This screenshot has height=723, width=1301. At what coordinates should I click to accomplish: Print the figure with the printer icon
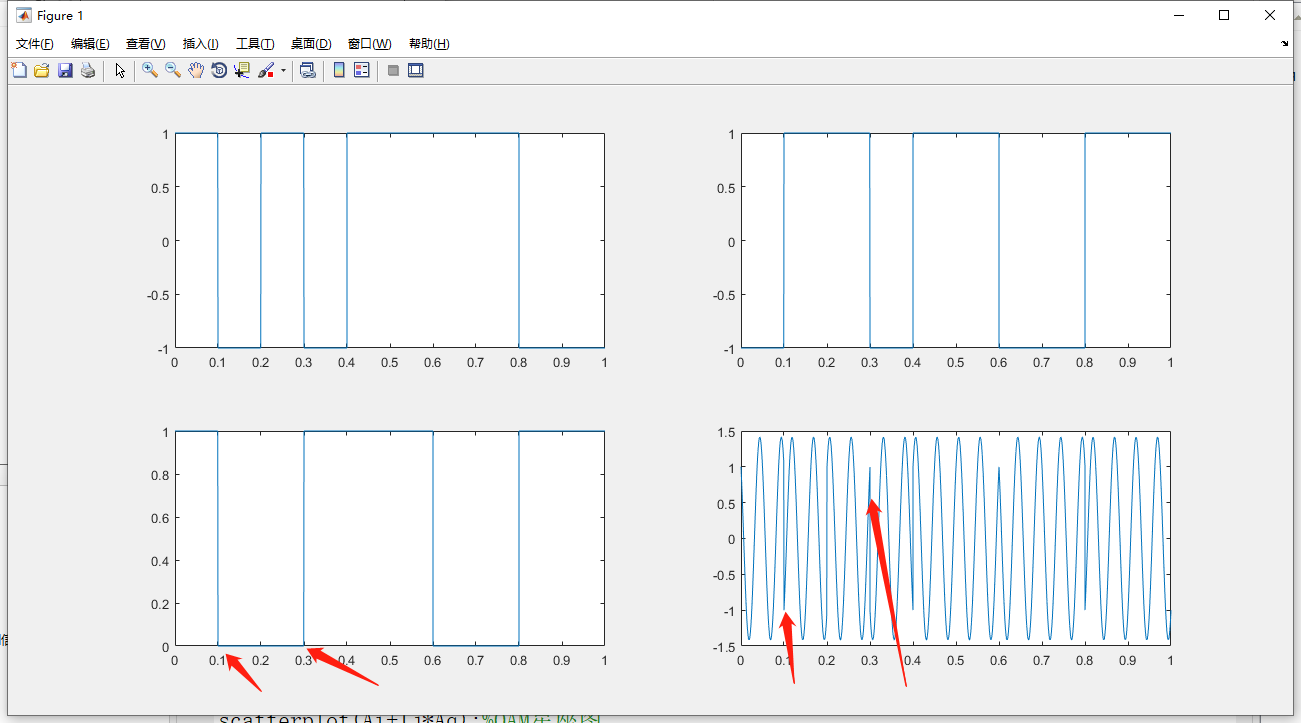point(88,70)
